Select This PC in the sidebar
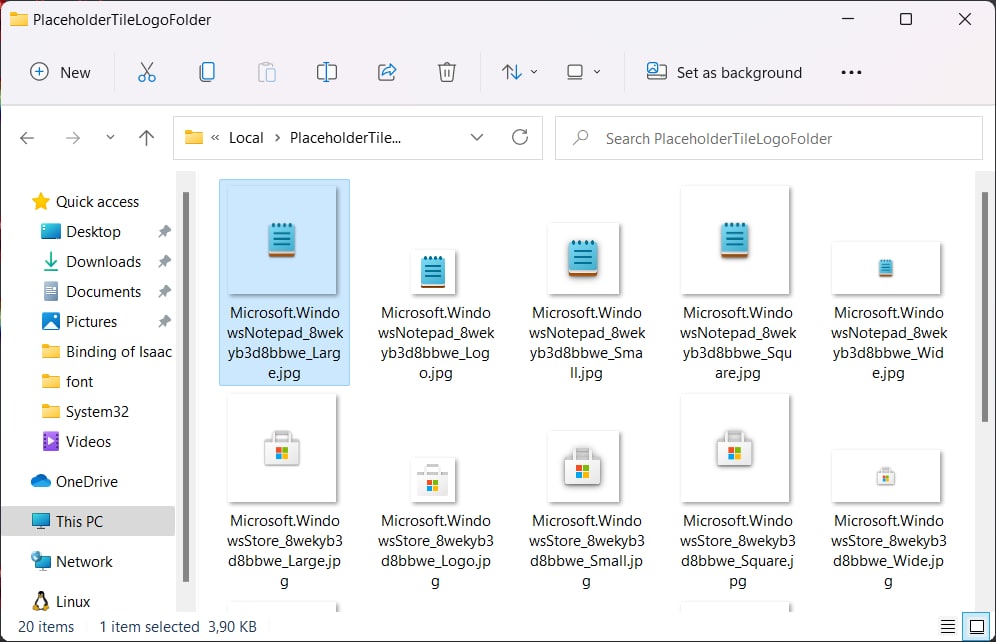 click(88, 521)
